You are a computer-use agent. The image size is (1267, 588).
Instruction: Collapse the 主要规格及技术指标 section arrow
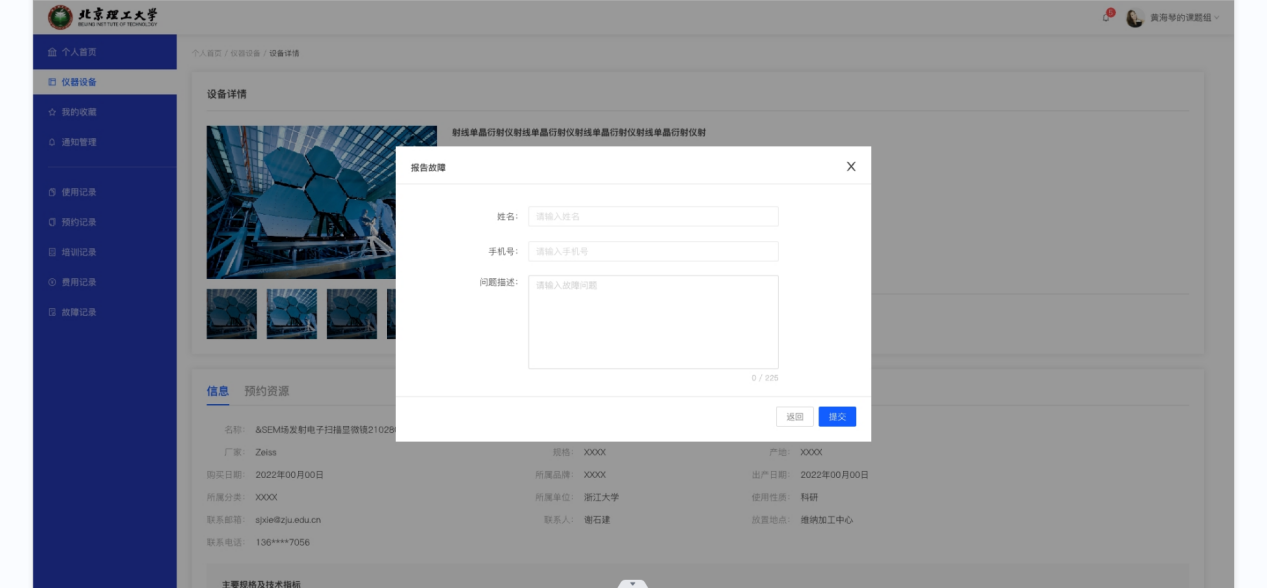631,583
